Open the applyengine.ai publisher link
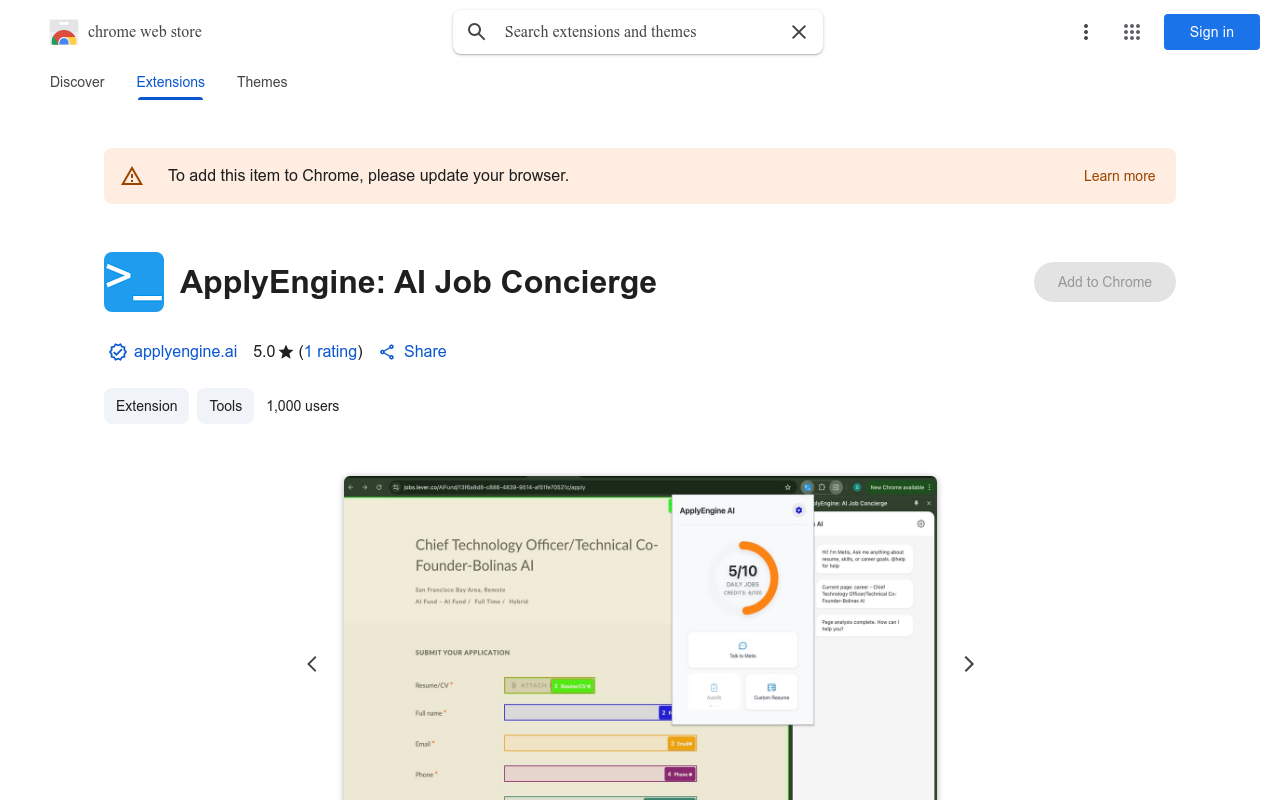This screenshot has height=800, width=1280. [186, 352]
